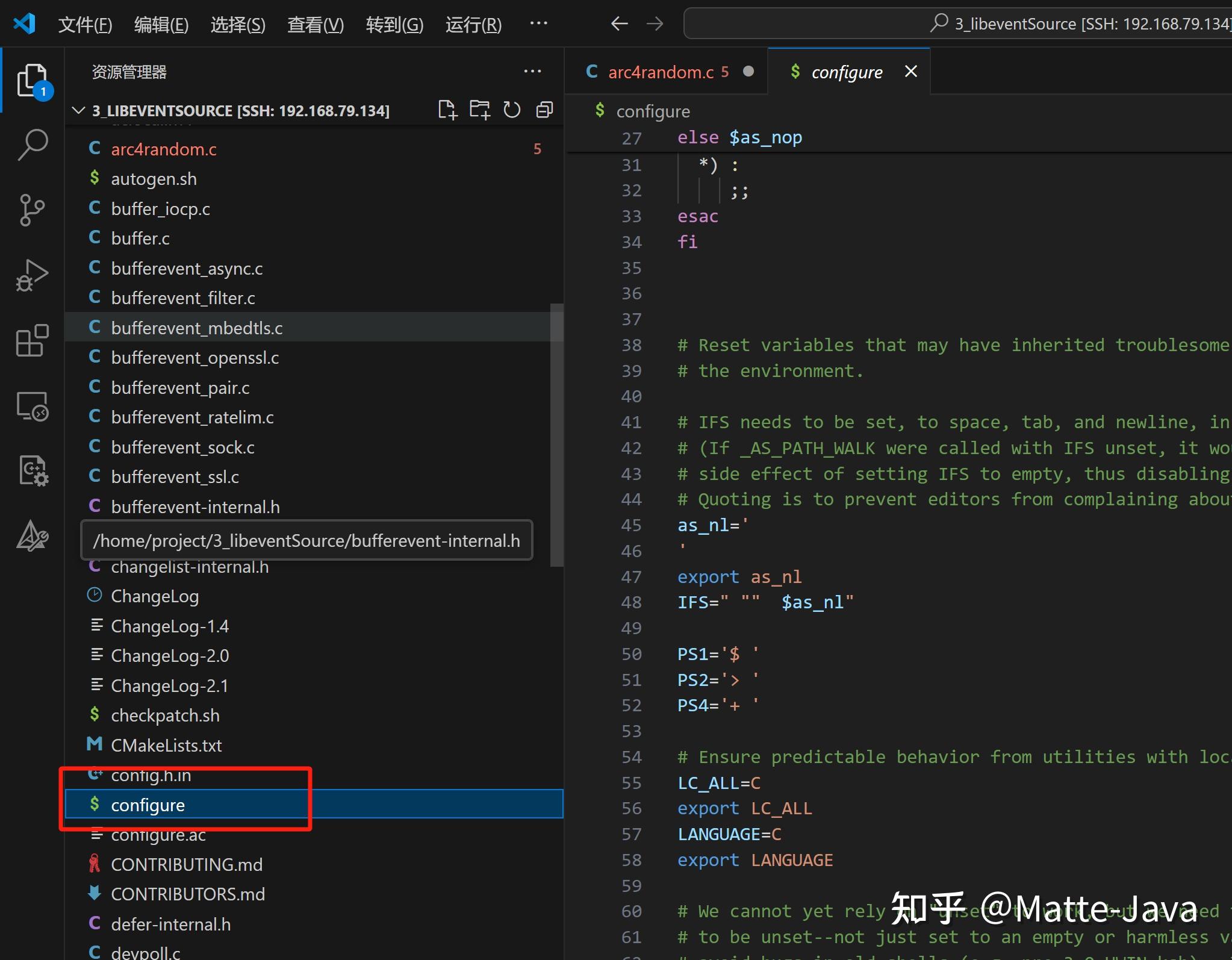
Task: Open the Extensions view
Action: pos(33,341)
